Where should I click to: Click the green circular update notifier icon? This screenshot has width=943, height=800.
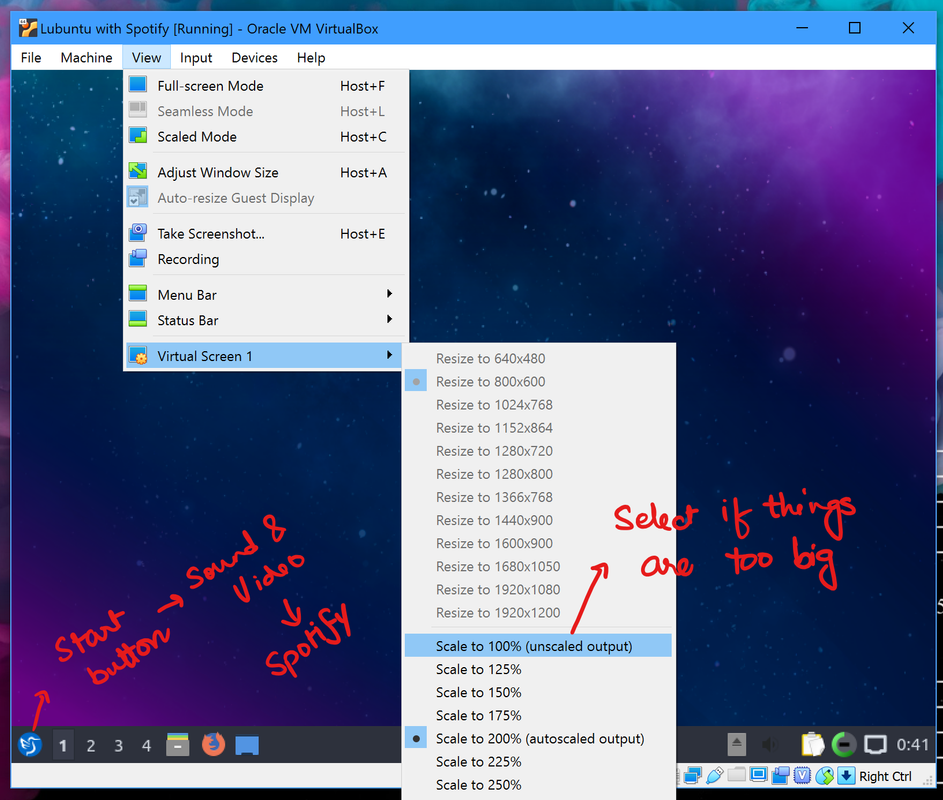[x=844, y=745]
